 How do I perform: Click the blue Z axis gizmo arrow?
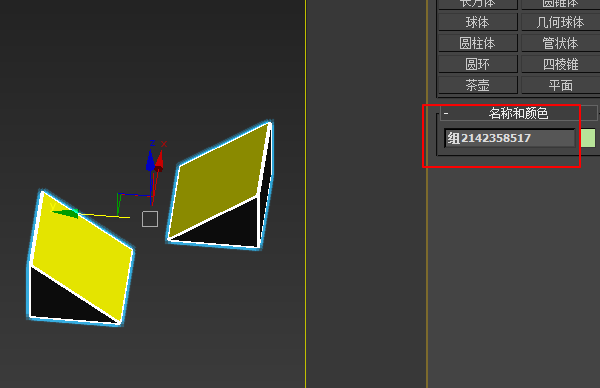pos(150,160)
